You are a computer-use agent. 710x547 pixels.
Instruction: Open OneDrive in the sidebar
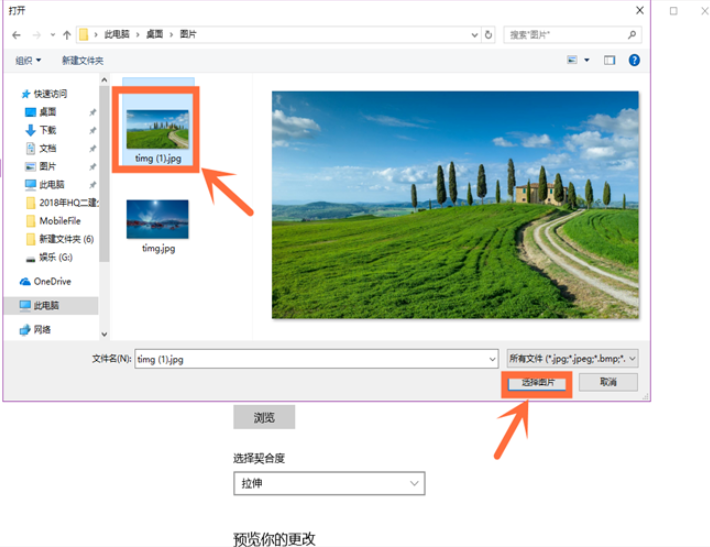(x=51, y=282)
